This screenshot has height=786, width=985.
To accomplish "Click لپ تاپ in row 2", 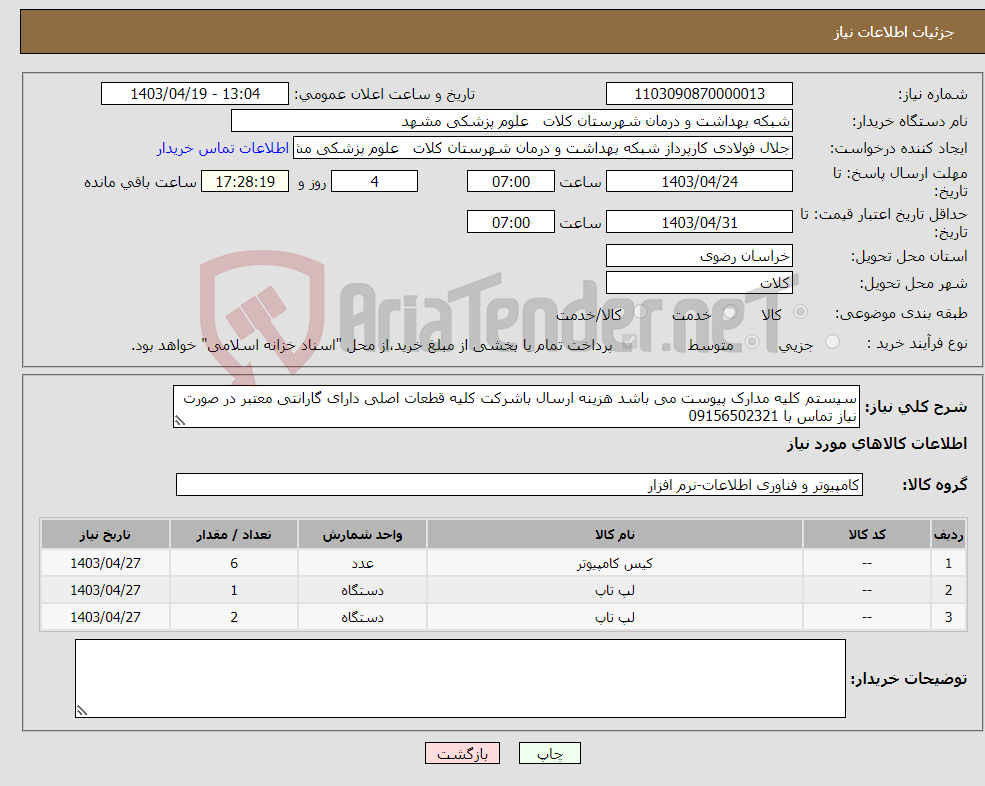I will (x=614, y=591).
